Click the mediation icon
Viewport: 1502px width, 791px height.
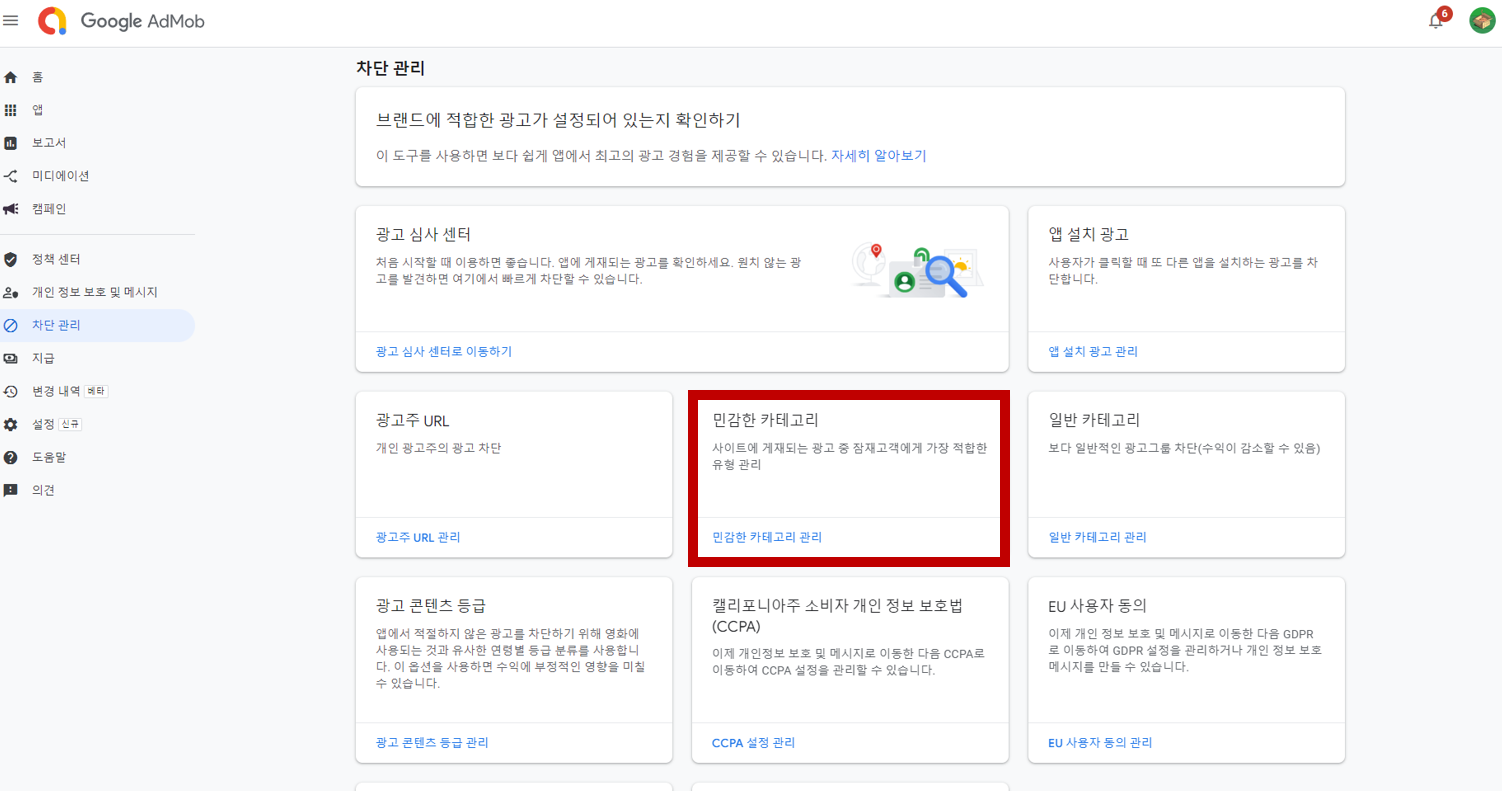tap(11, 176)
